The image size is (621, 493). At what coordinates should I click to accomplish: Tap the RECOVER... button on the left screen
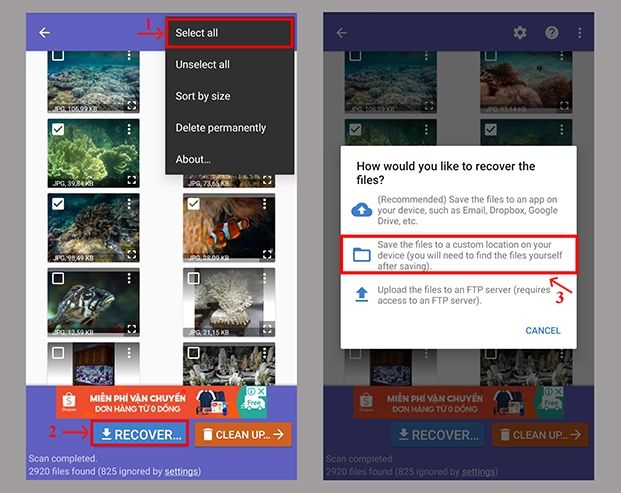point(140,434)
